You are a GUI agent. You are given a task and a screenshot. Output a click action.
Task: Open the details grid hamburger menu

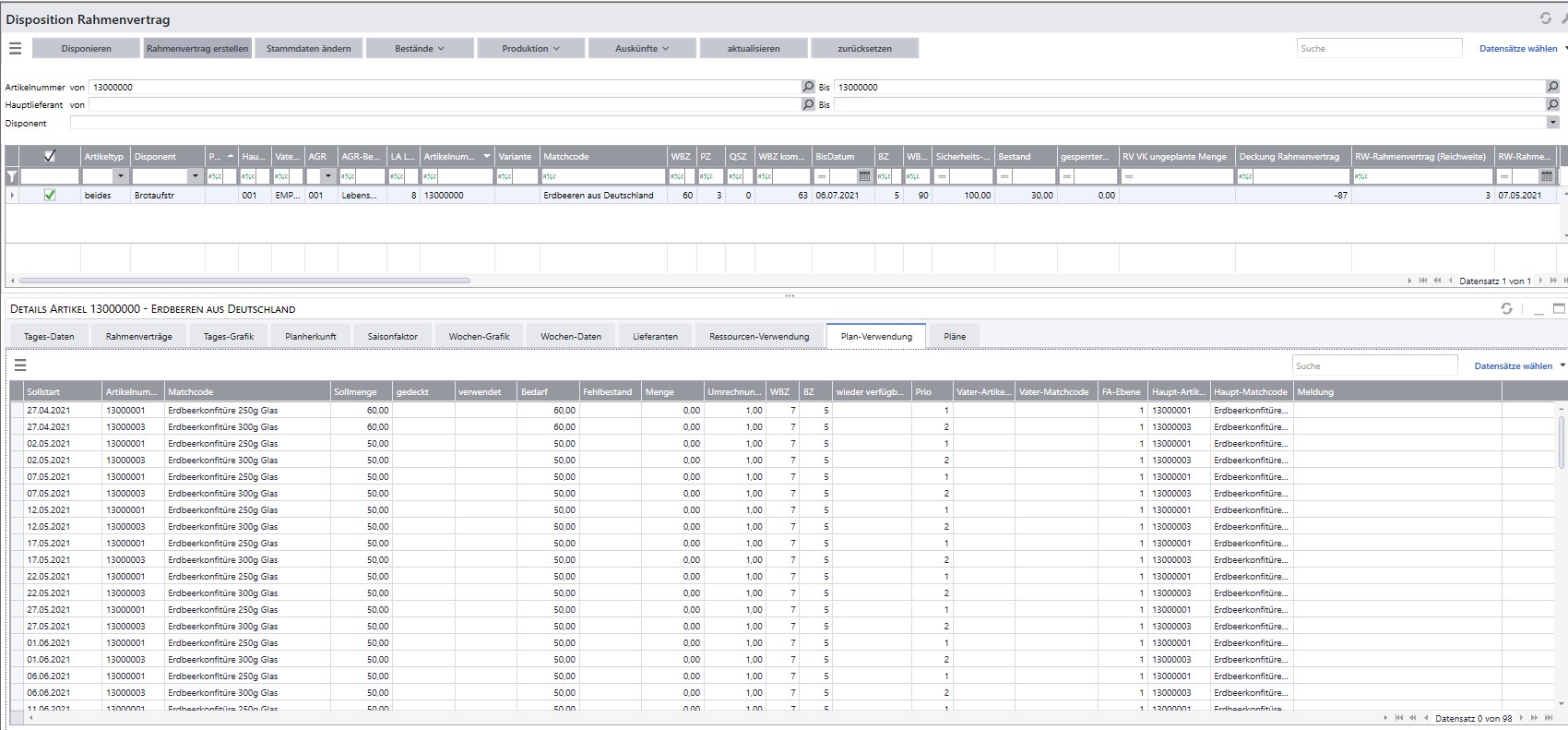point(19,365)
